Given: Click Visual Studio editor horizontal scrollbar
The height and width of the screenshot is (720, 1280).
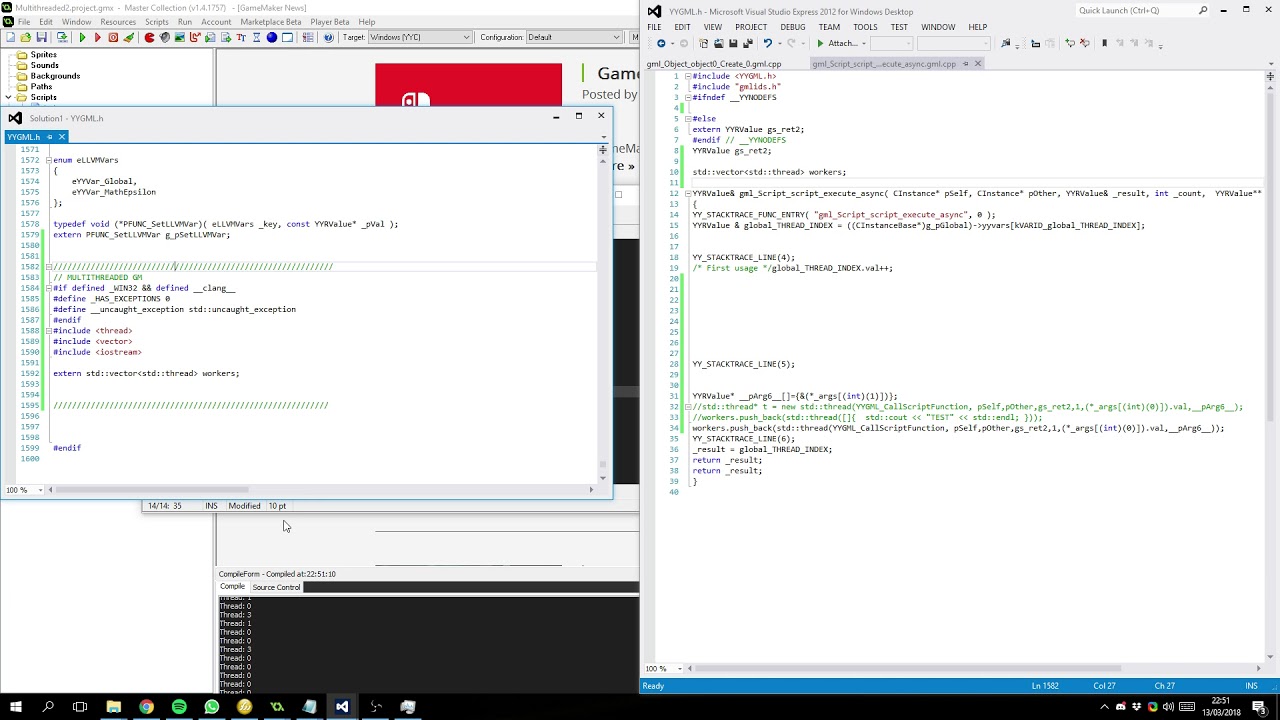Looking at the screenshot, I should tap(975, 668).
